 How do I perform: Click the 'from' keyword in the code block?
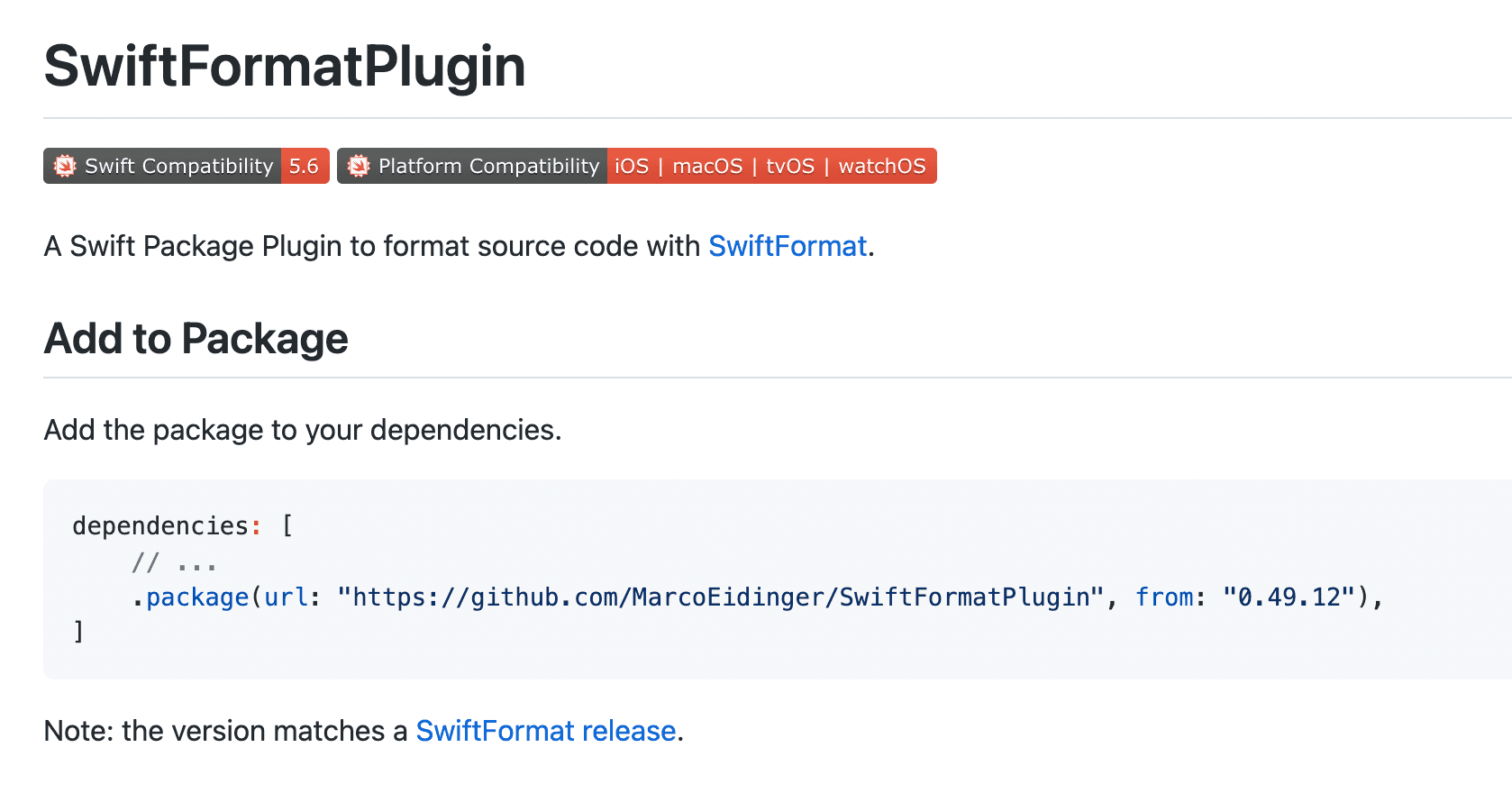click(x=1164, y=597)
